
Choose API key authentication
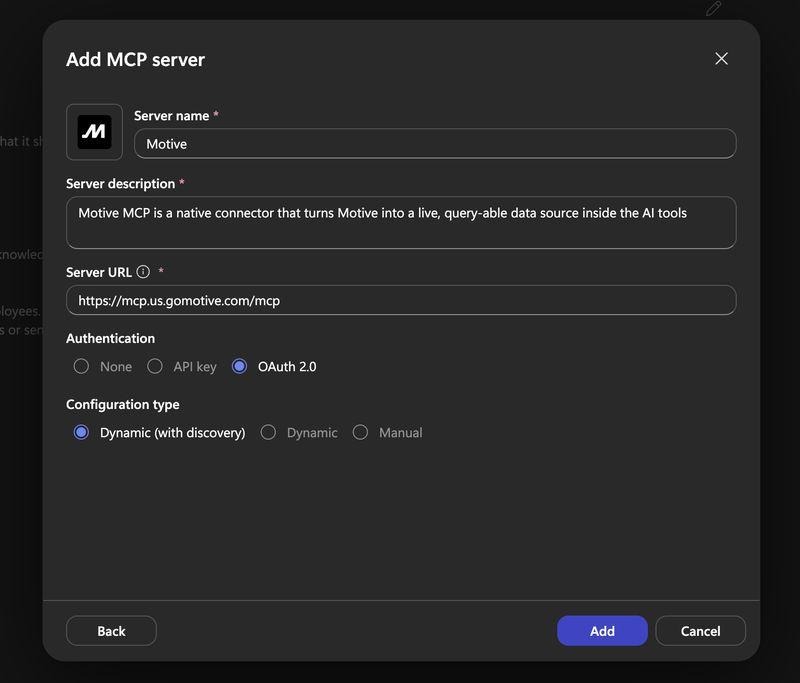pos(155,366)
